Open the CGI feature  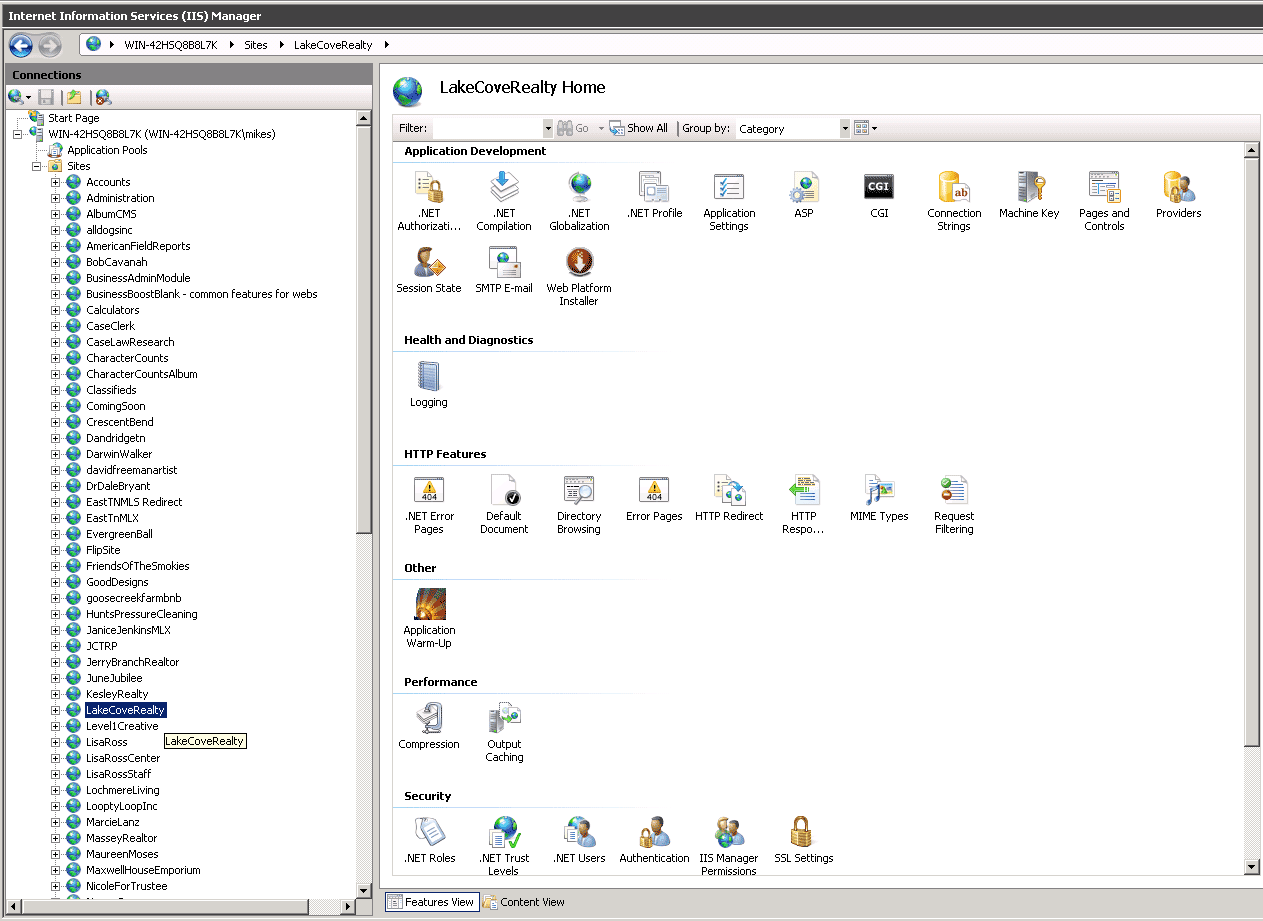(879, 195)
